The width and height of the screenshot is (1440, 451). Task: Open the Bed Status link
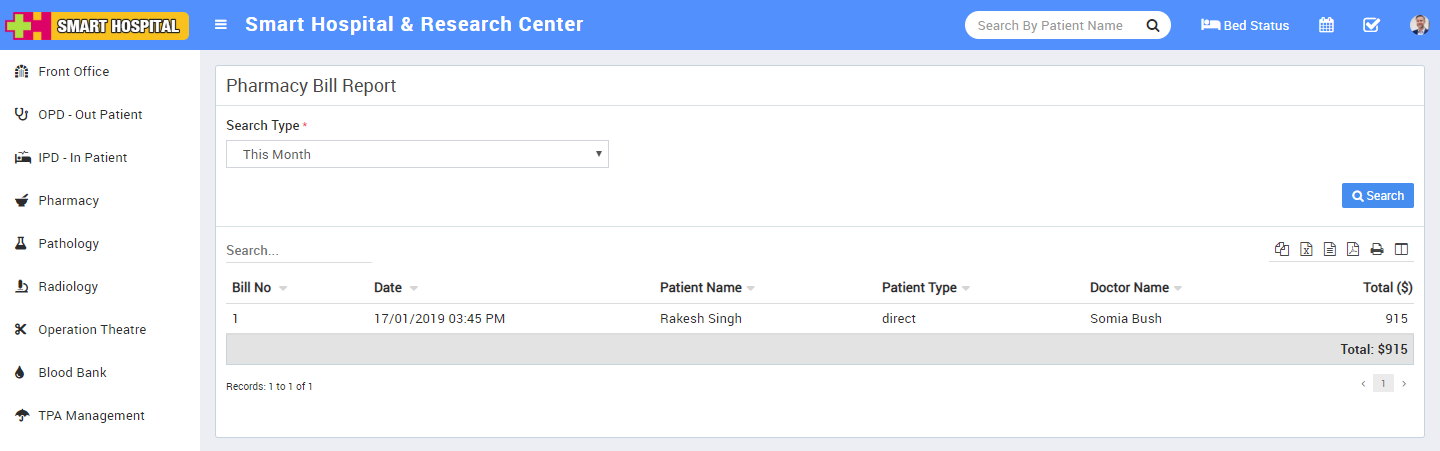click(1245, 25)
